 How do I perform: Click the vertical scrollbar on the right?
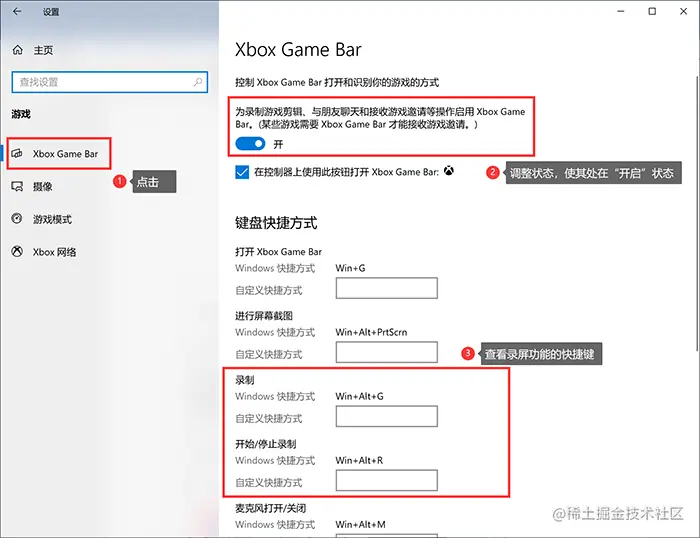tap(697, 213)
